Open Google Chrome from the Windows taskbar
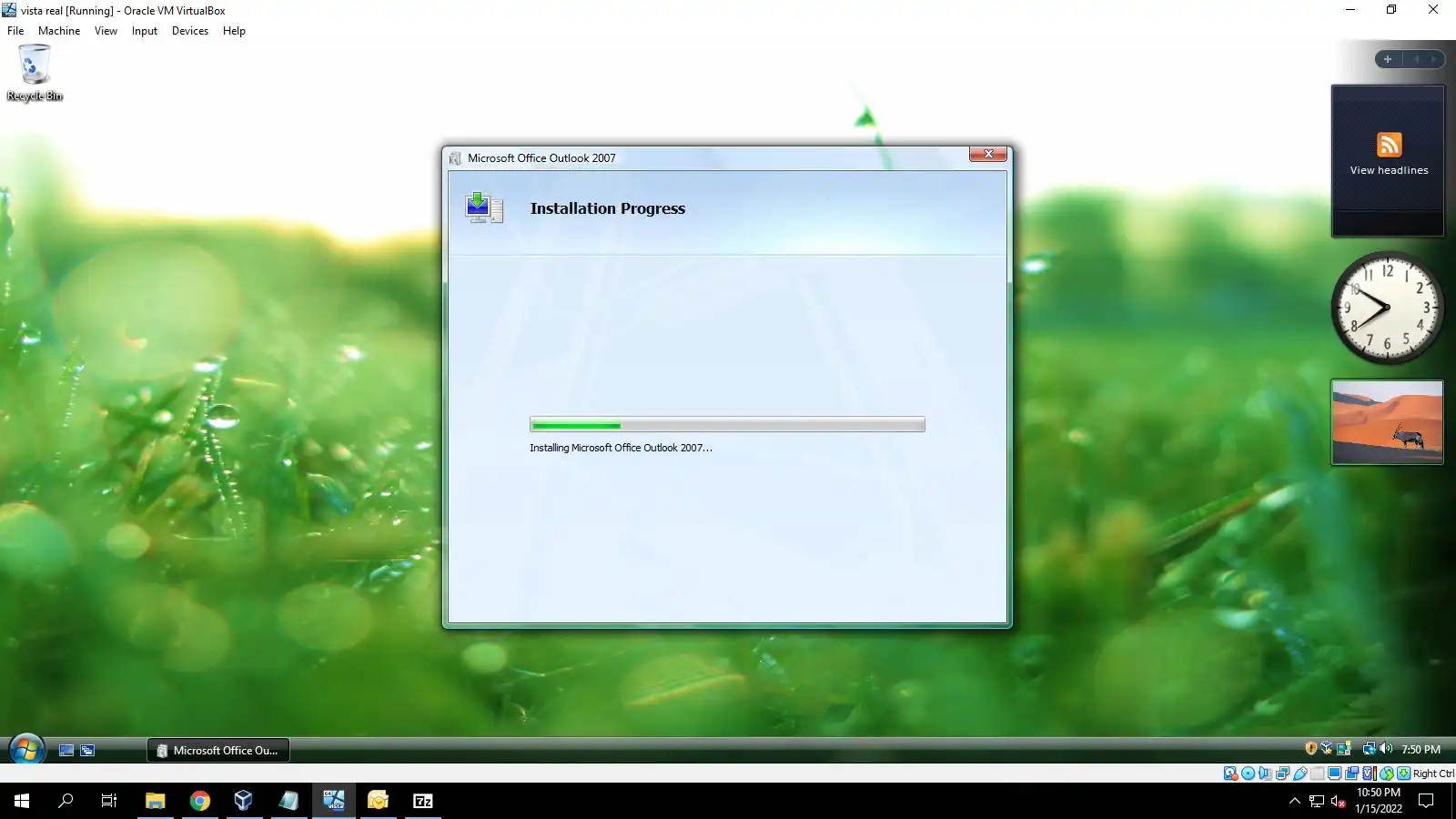This screenshot has width=1456, height=819. point(199,801)
